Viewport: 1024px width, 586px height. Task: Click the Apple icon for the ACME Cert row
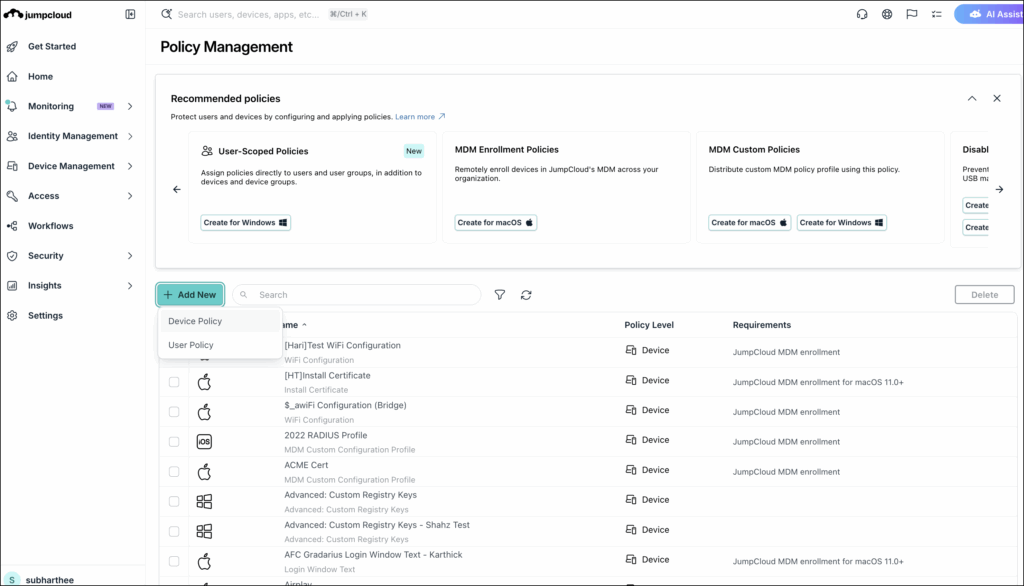(x=204, y=472)
